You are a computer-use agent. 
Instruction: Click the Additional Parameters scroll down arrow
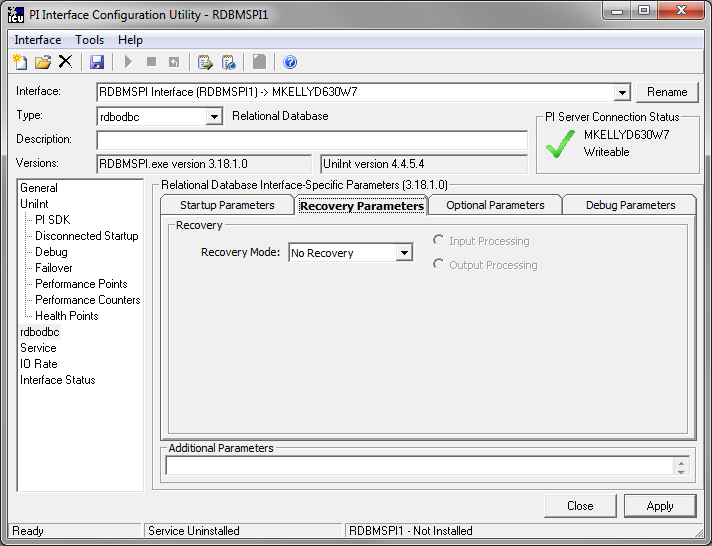point(681,471)
